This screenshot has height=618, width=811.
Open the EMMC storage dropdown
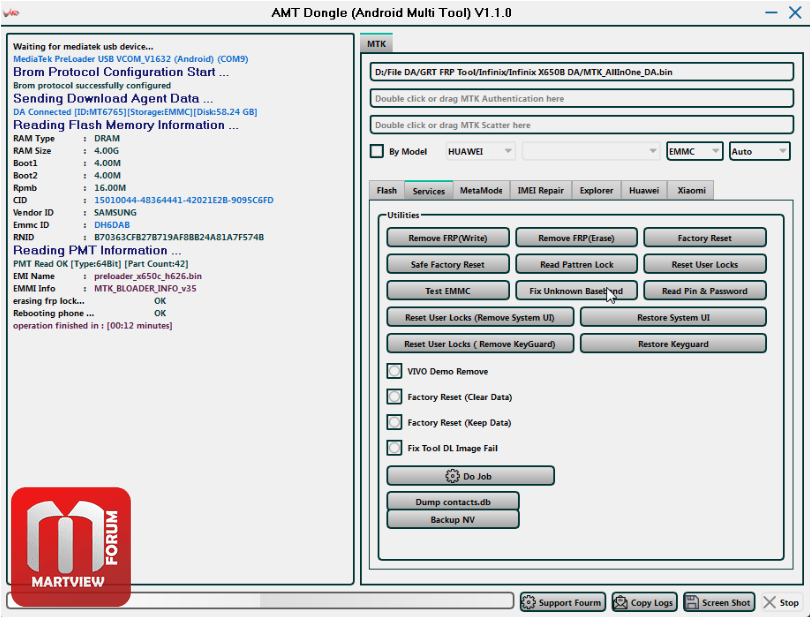[695, 152]
